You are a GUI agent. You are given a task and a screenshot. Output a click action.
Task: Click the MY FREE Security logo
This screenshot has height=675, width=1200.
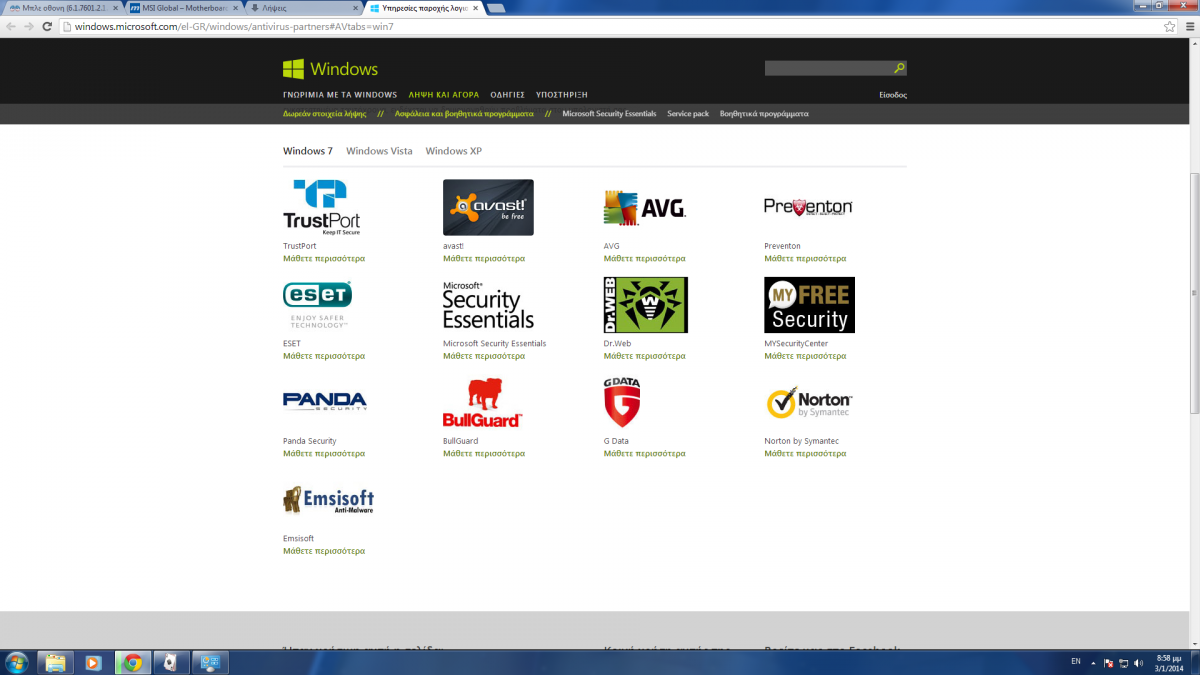coord(809,305)
